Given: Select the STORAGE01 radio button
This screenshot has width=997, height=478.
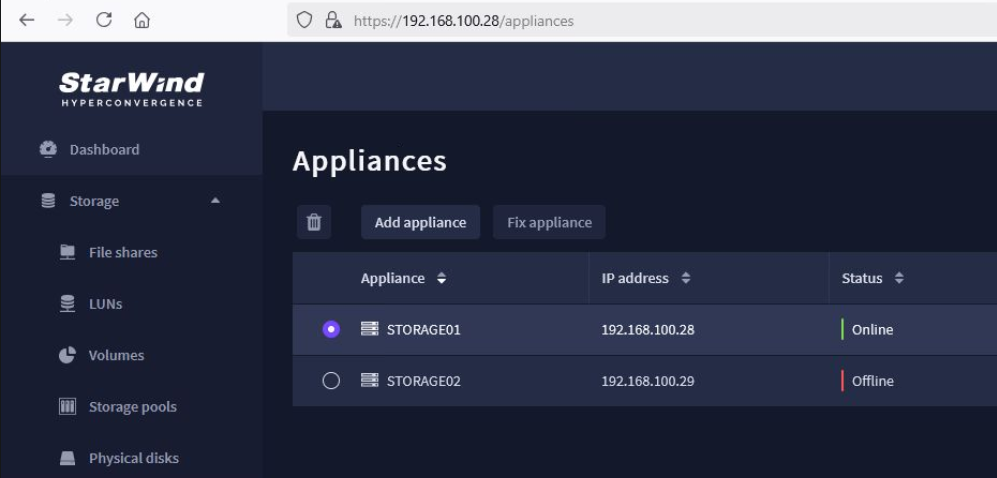Looking at the screenshot, I should point(331,329).
